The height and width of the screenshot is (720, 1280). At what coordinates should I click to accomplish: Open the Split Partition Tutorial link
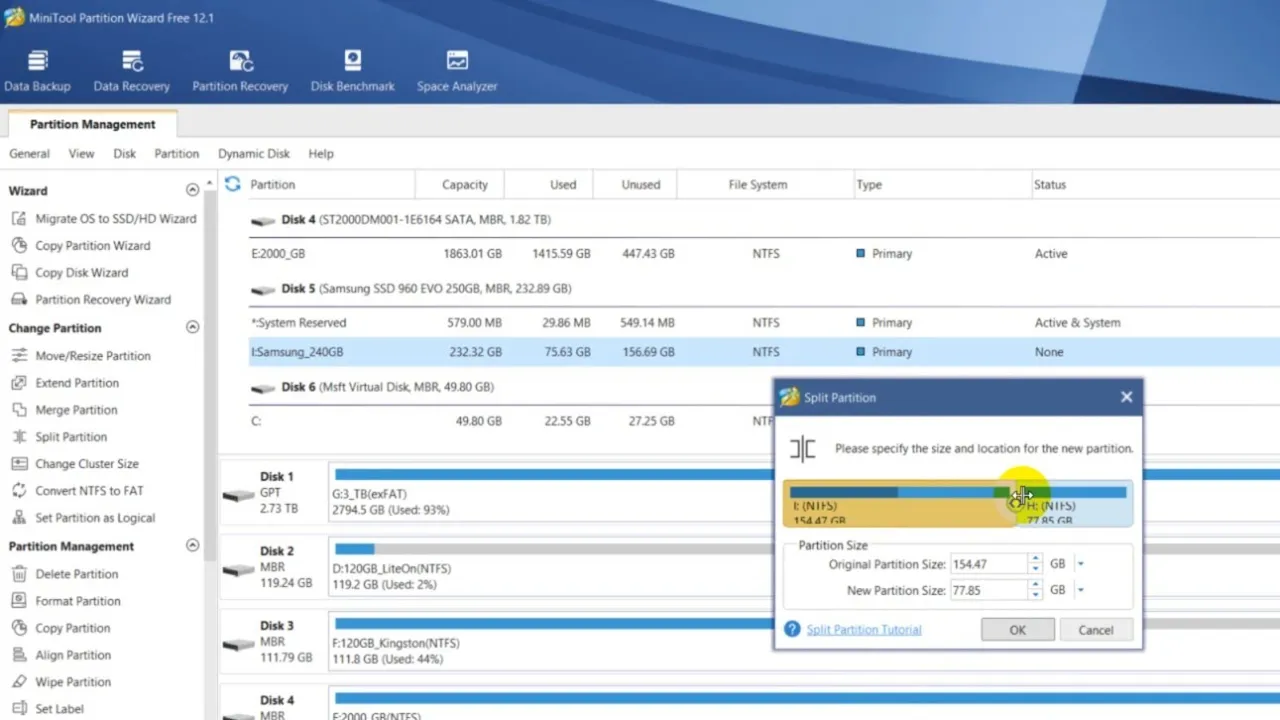864,629
